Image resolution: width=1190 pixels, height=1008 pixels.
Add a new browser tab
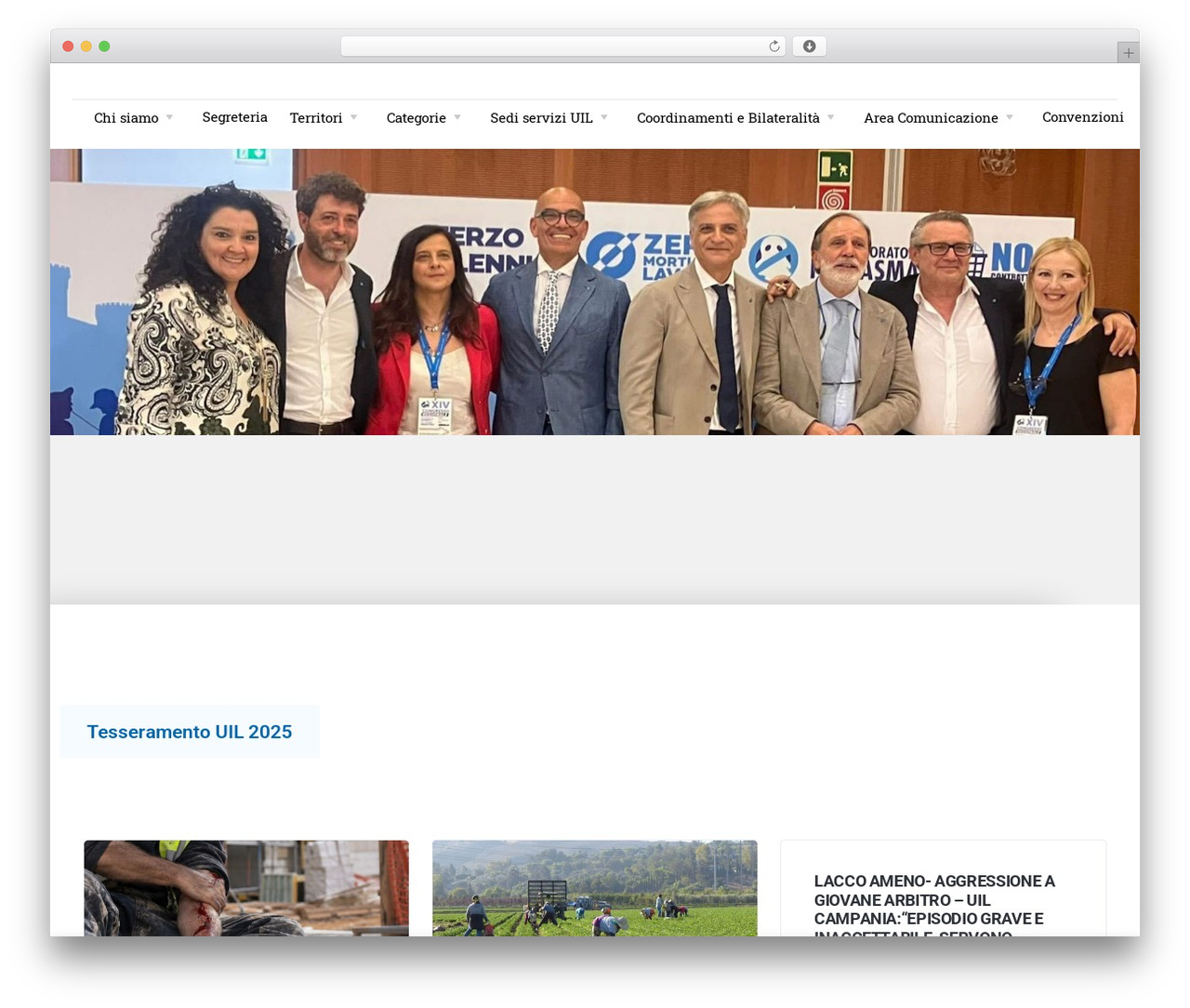(x=1128, y=53)
